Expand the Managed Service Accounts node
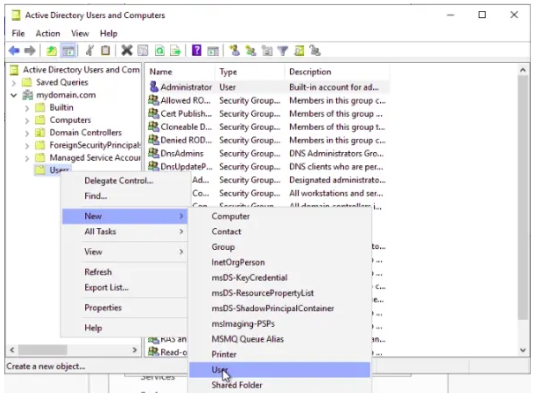The image size is (542, 402). click(27, 158)
